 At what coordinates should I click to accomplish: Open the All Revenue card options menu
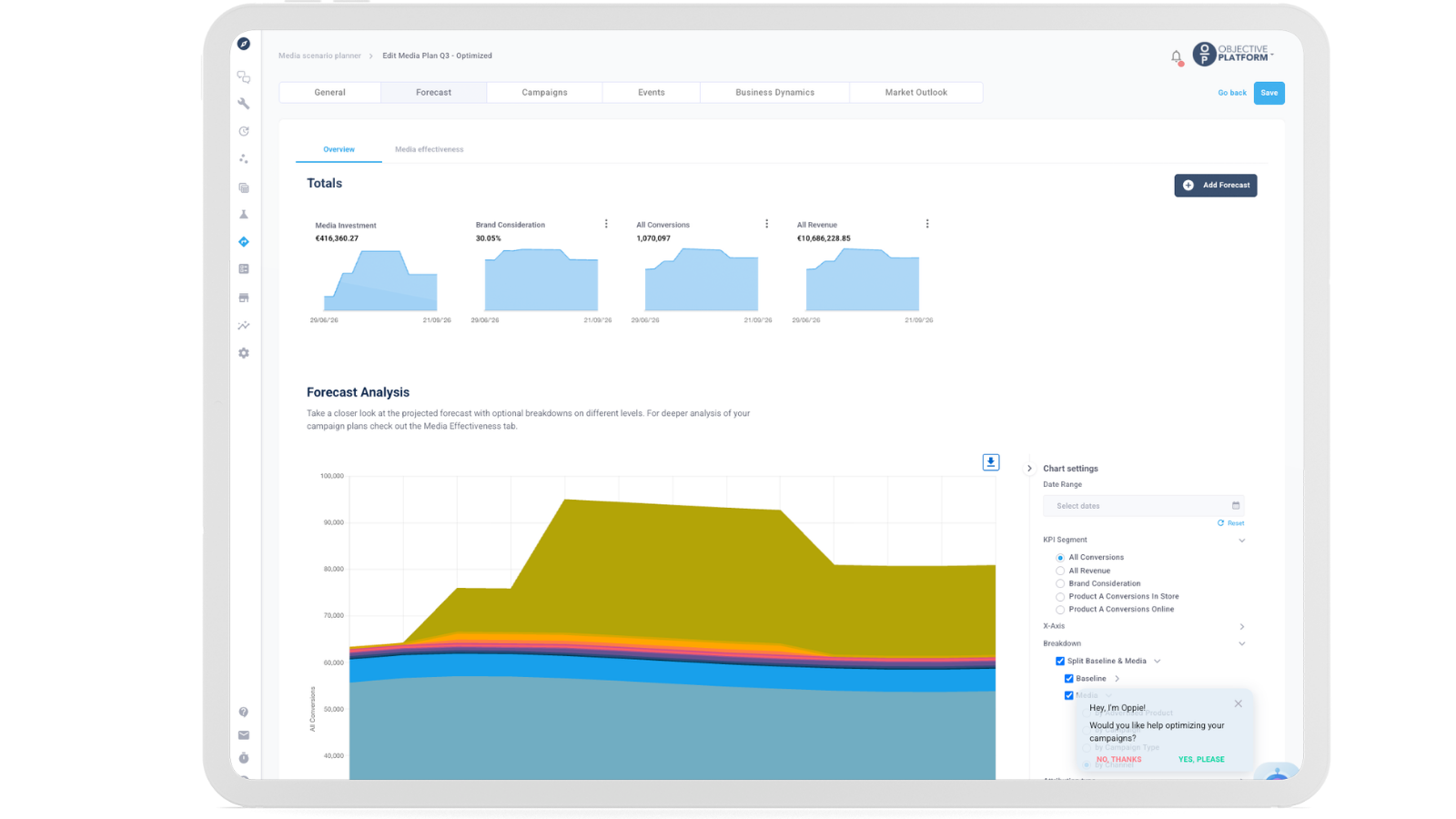pos(927,224)
